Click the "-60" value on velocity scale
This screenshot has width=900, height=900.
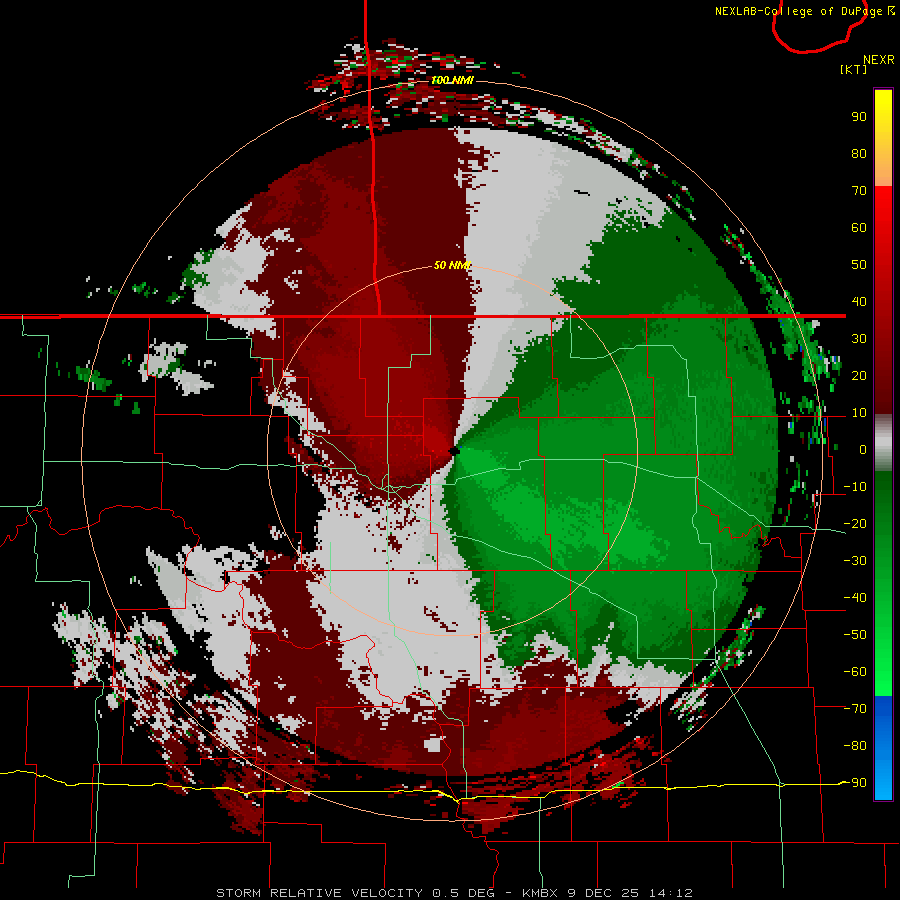click(x=855, y=672)
